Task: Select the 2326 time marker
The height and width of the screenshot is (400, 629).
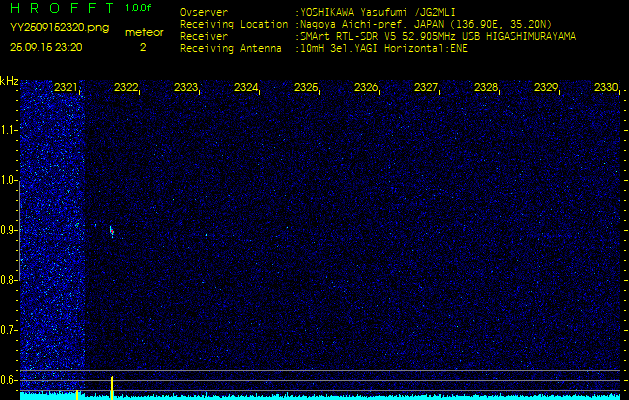Action: pyautogui.click(x=366, y=88)
